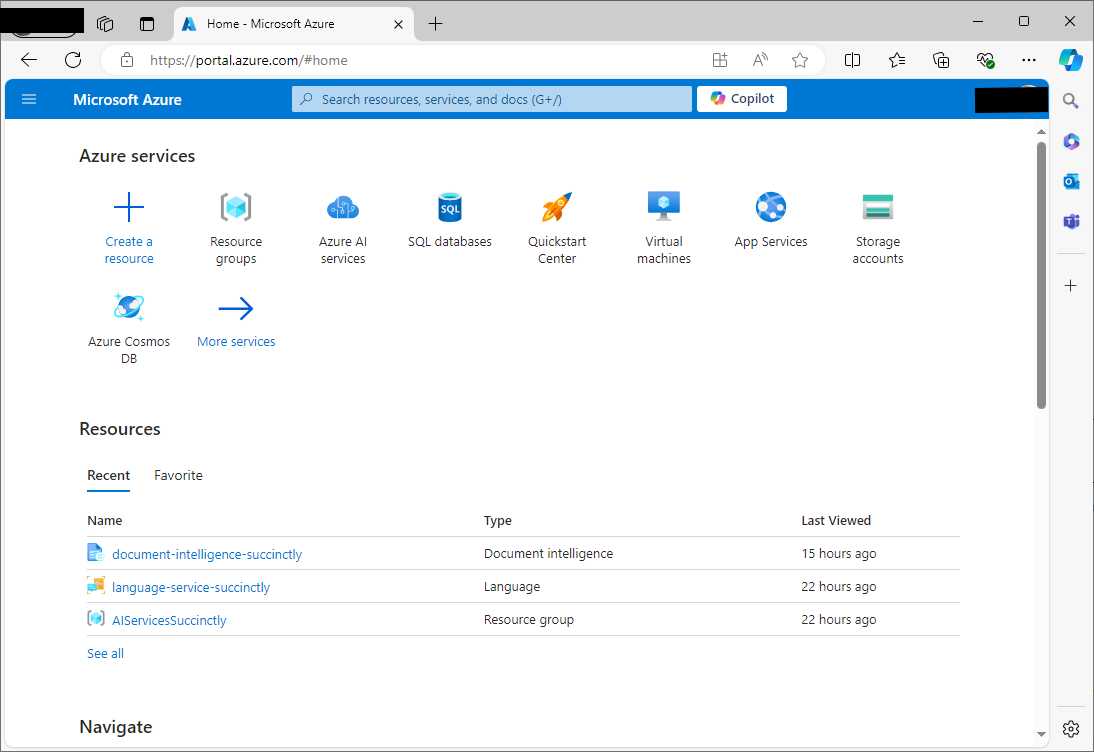
Task: Select the Document intelligence type cell
Action: click(x=548, y=554)
